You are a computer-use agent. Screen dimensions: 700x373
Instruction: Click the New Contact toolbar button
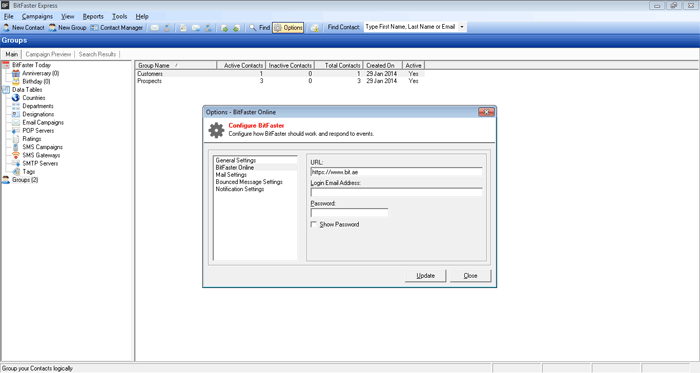[24, 28]
